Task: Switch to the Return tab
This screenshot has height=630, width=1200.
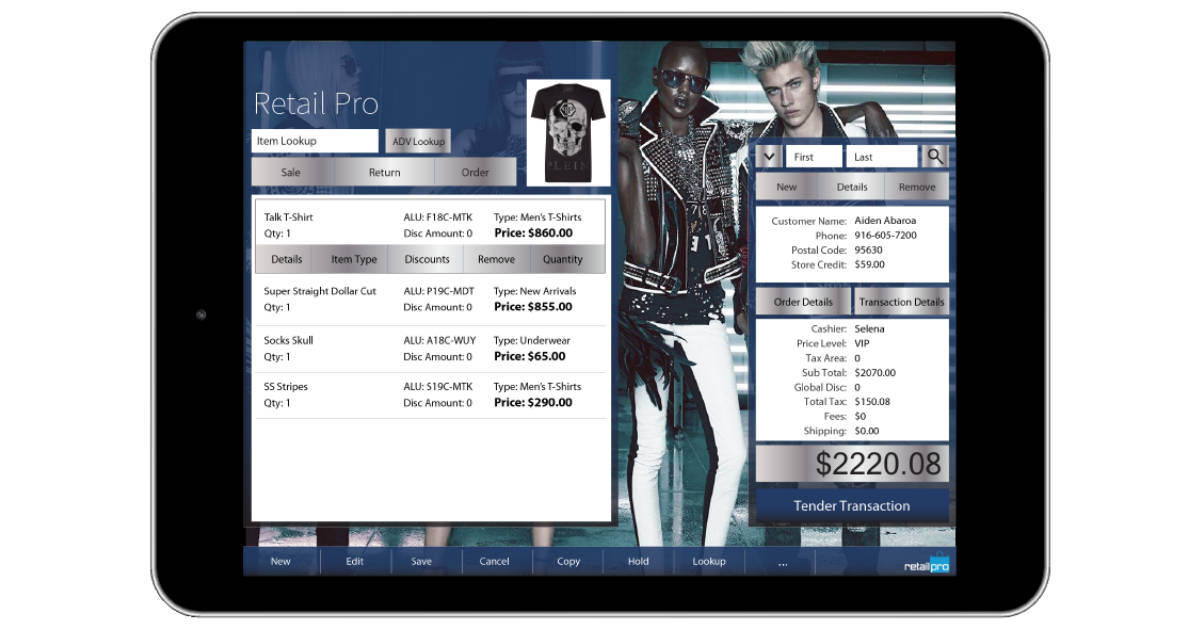Action: coord(384,171)
